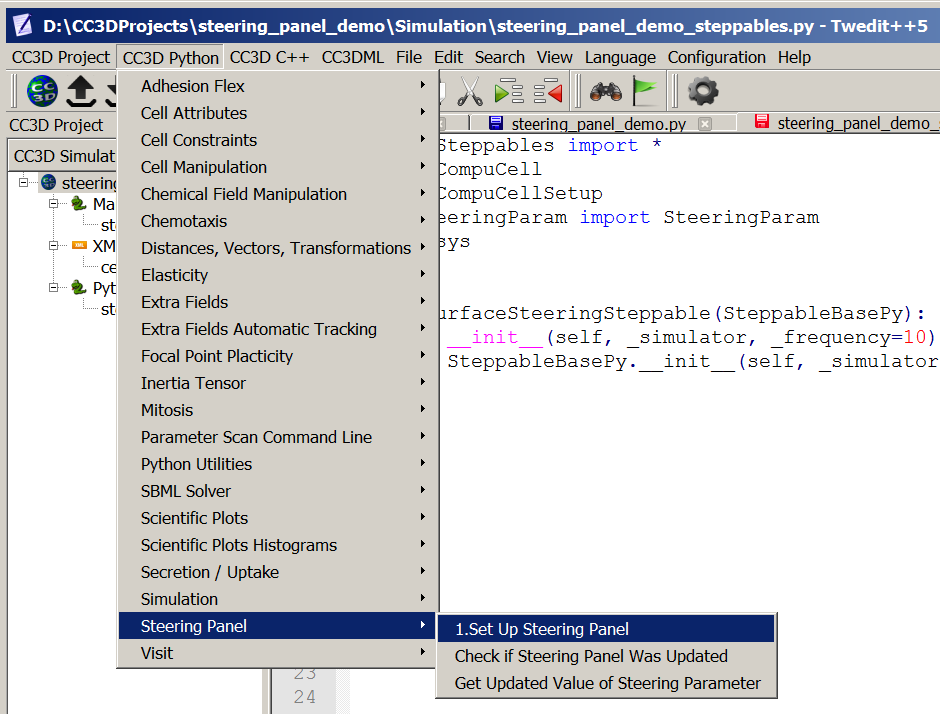
Task: Expand Python Utilities submenu
Action: click(278, 463)
